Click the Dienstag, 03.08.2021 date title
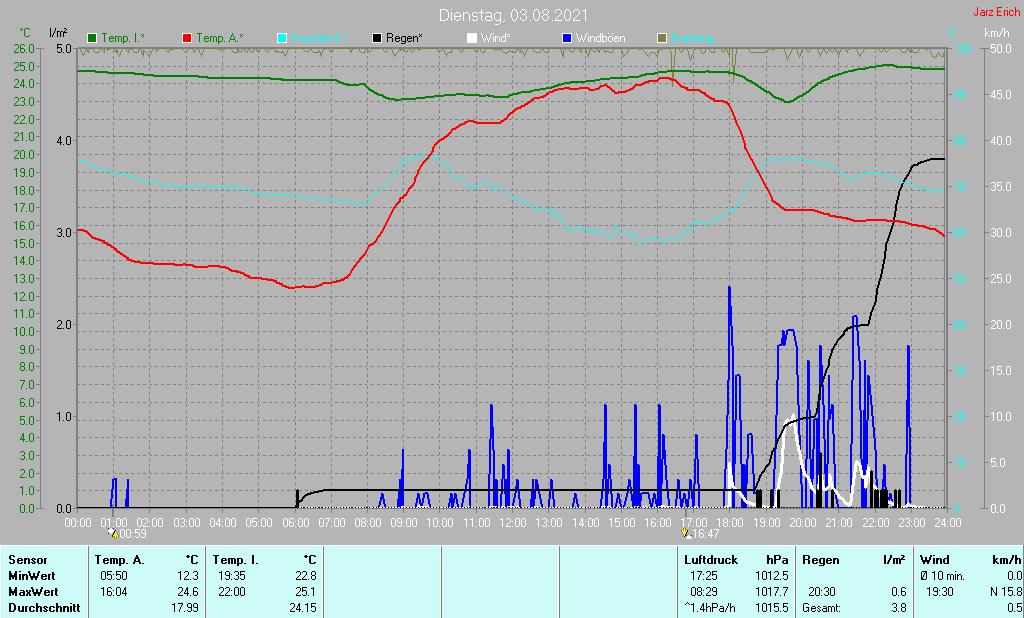Viewport: 1024px width, 618px height. pyautogui.click(x=513, y=15)
